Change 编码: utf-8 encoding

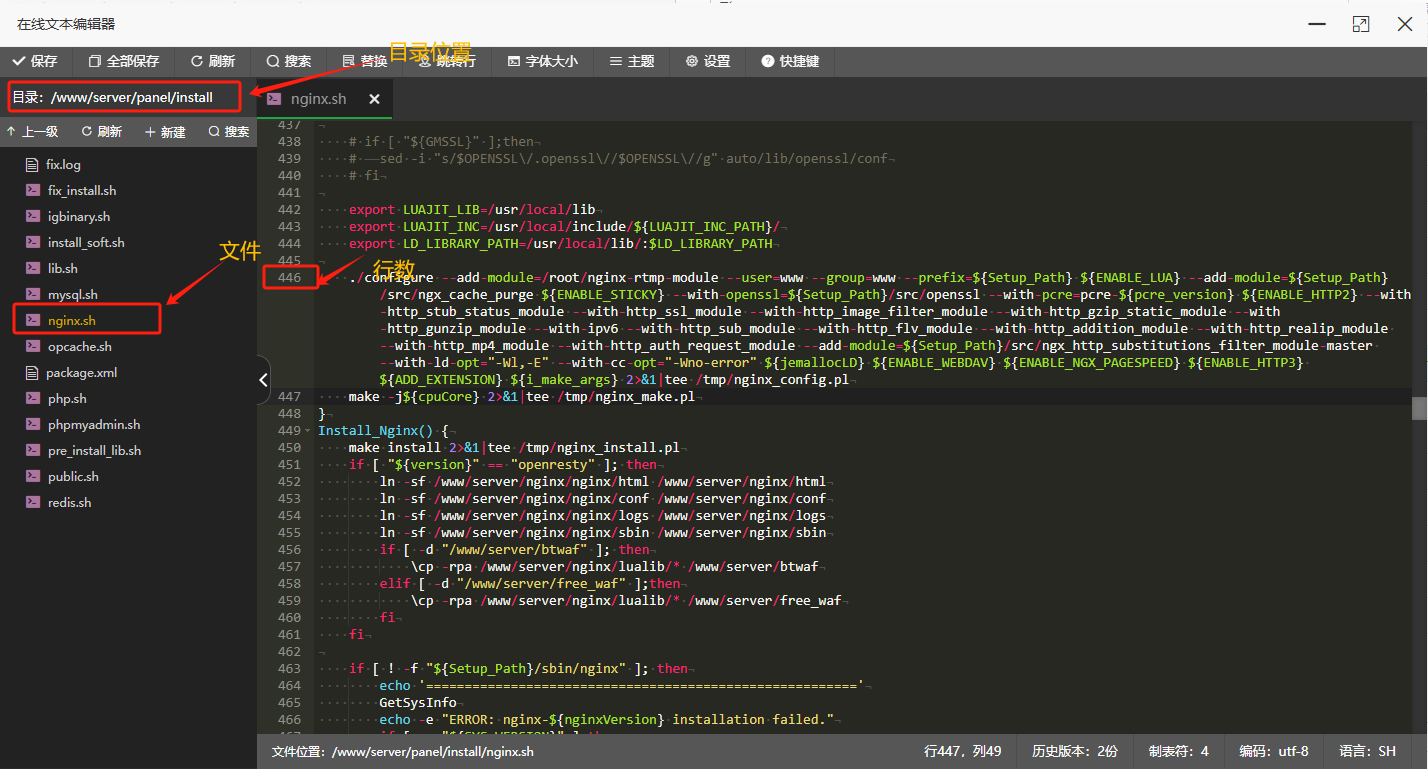pos(1274,751)
